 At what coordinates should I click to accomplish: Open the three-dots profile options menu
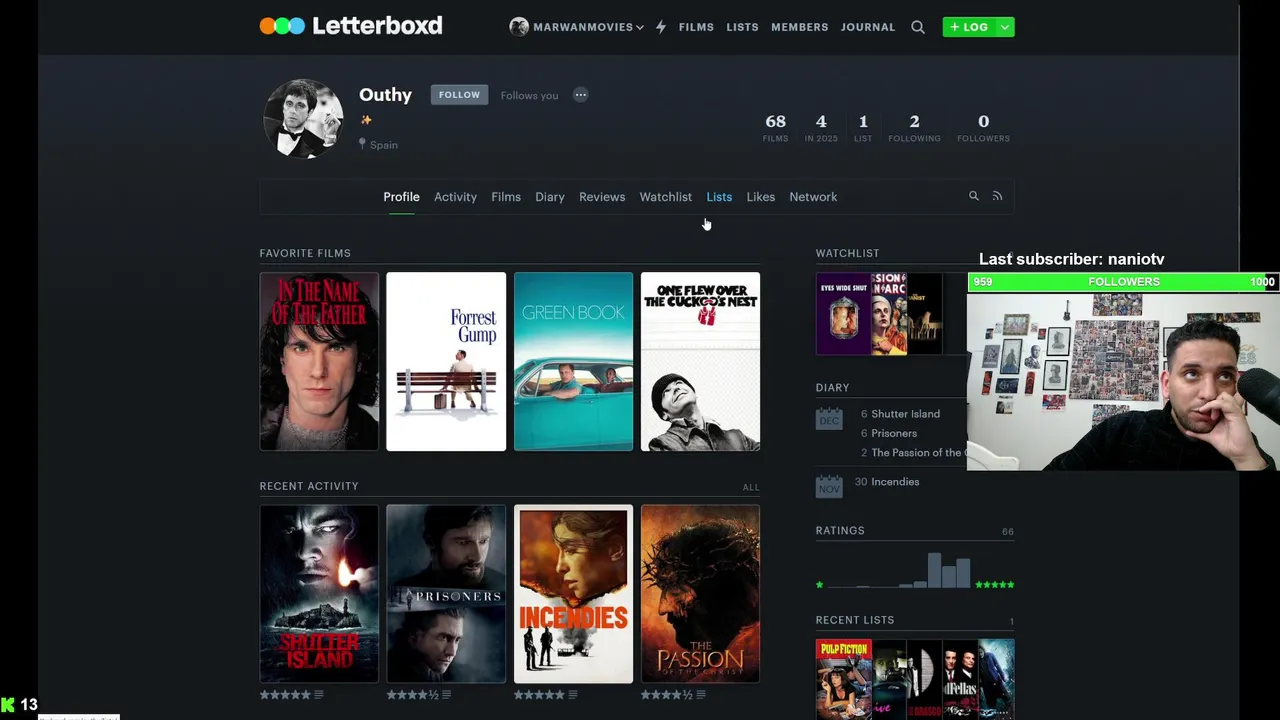click(x=581, y=95)
